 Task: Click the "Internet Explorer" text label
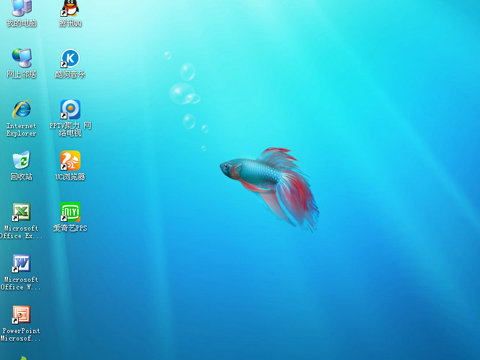tap(21, 130)
